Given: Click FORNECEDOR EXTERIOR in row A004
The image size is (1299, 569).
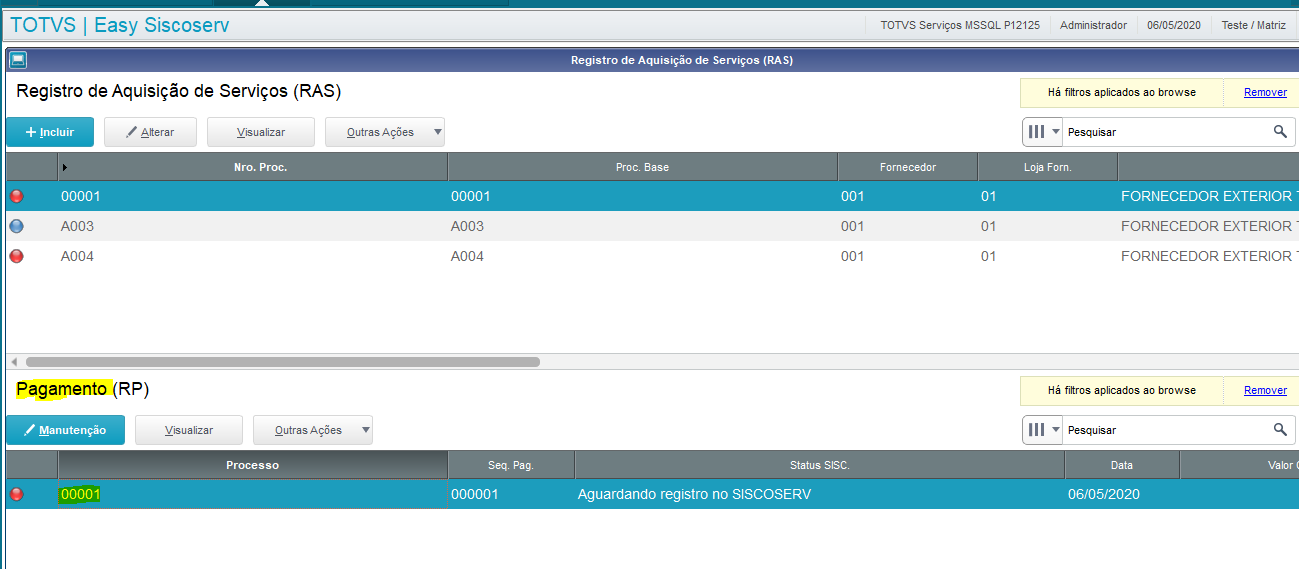Looking at the screenshot, I should (1209, 256).
